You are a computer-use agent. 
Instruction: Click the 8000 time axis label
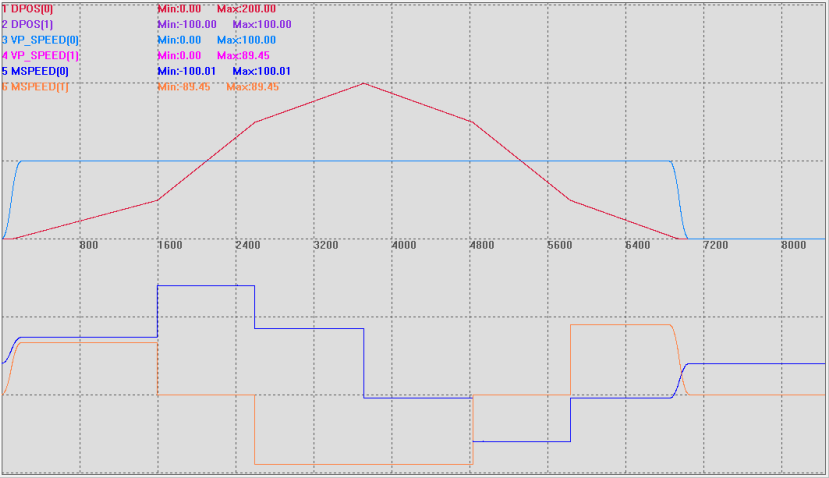pyautogui.click(x=794, y=246)
